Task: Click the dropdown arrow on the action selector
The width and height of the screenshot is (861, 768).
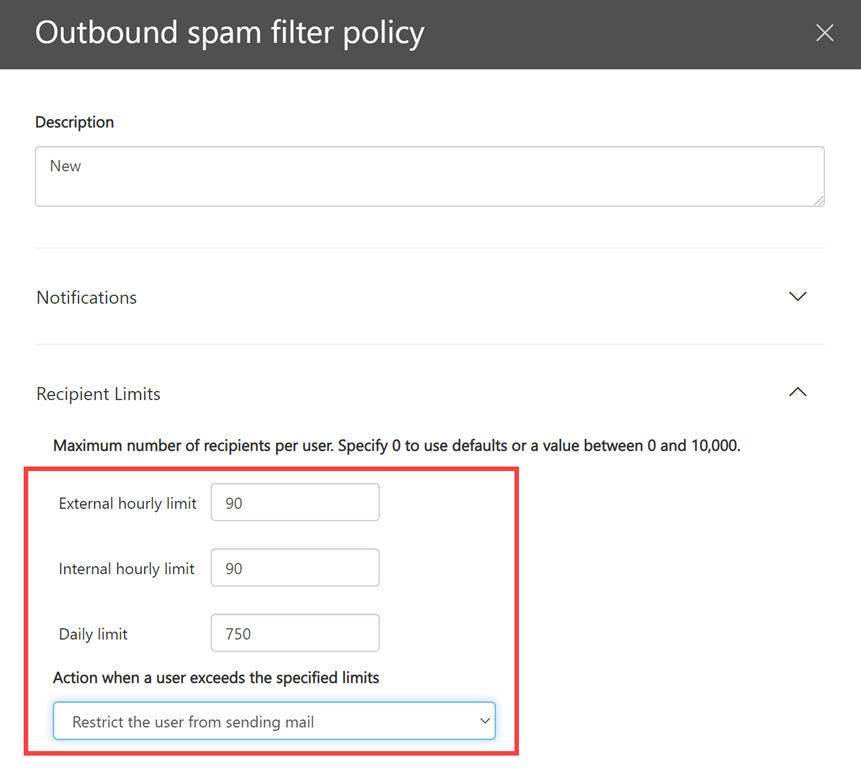Action: click(x=485, y=721)
